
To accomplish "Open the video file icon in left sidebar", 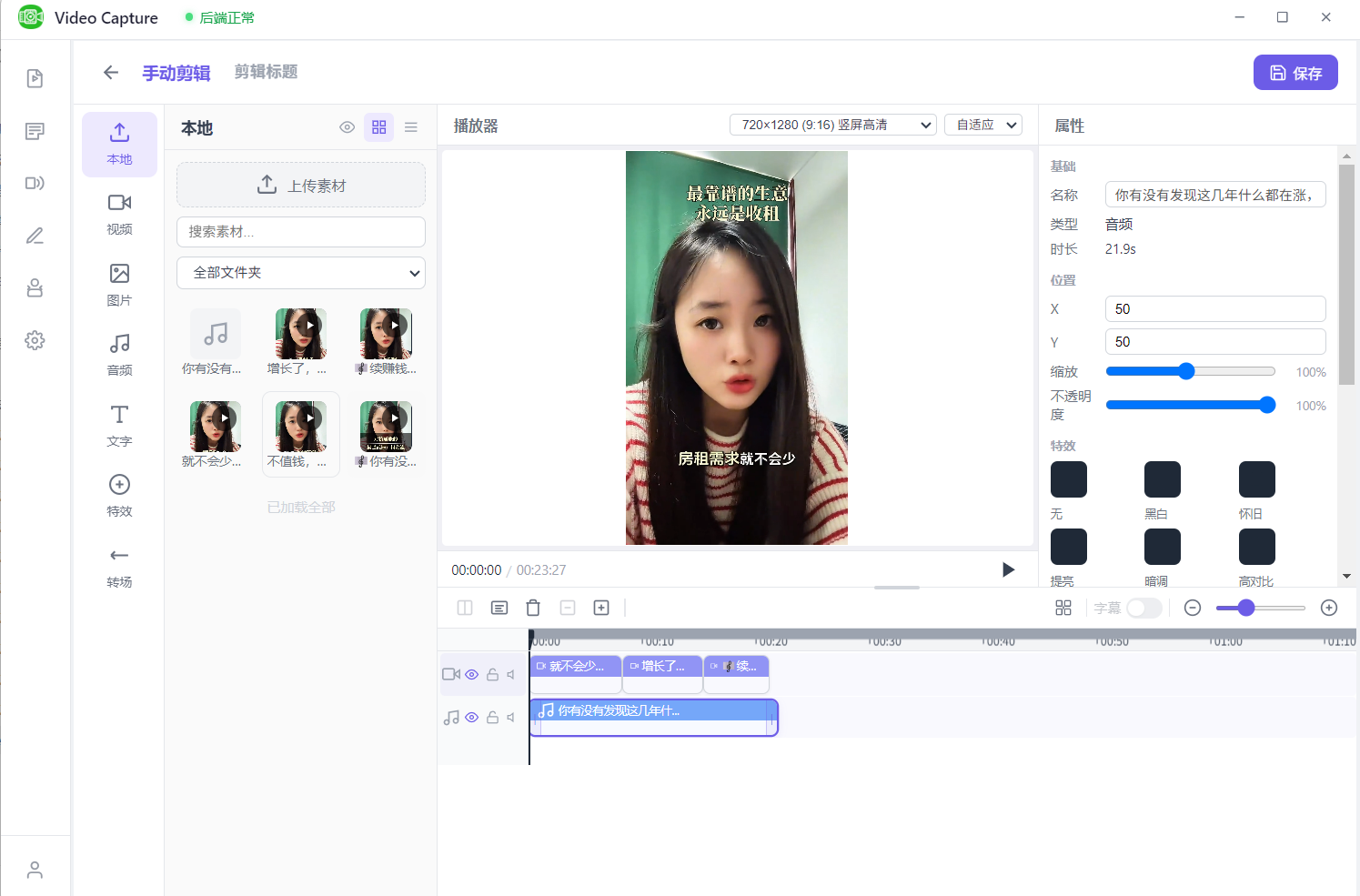I will pyautogui.click(x=35, y=78).
